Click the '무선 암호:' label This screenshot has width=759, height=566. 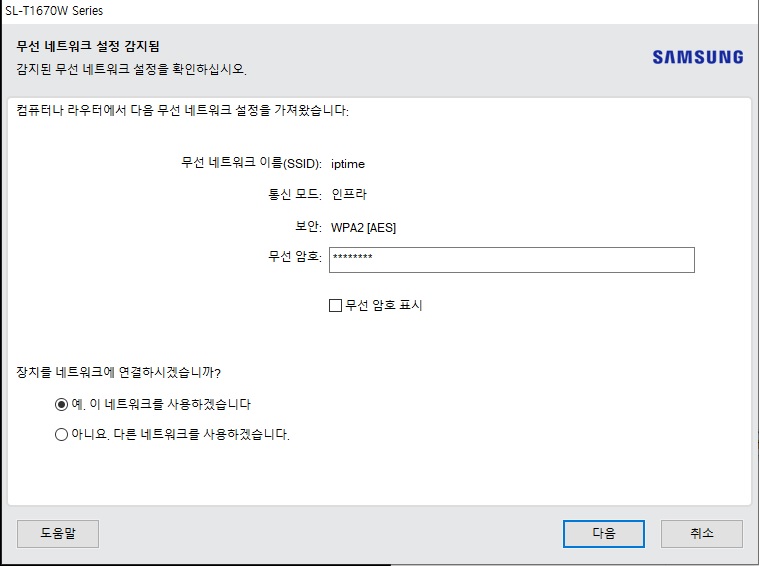295,256
